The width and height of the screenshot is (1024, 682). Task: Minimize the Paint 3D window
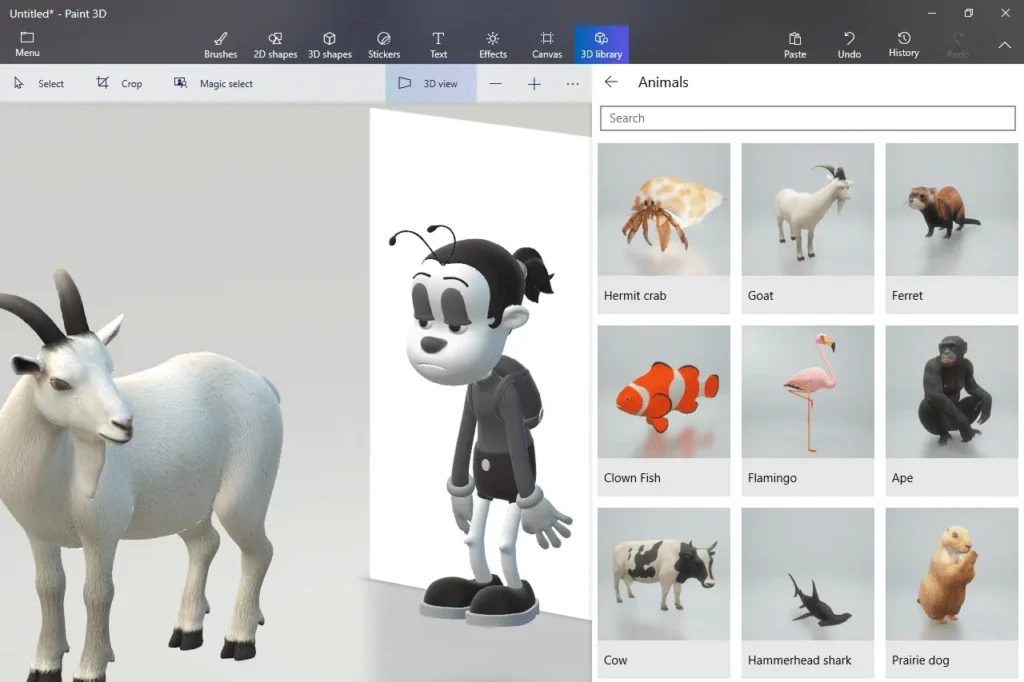pos(932,13)
